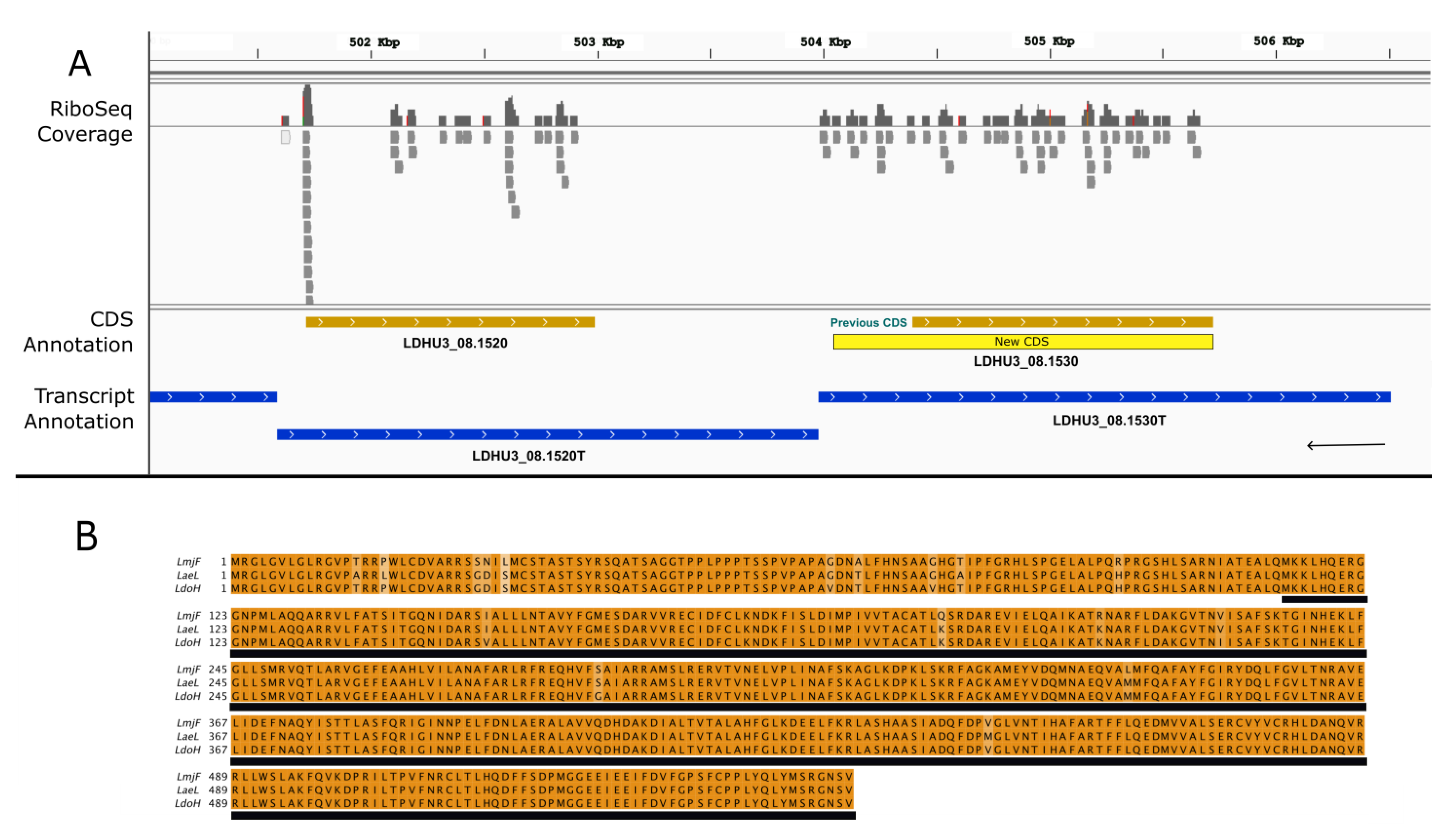This screenshot has height=834, width=1456.
Task: Click the panel B letter label
Action: 87,536
